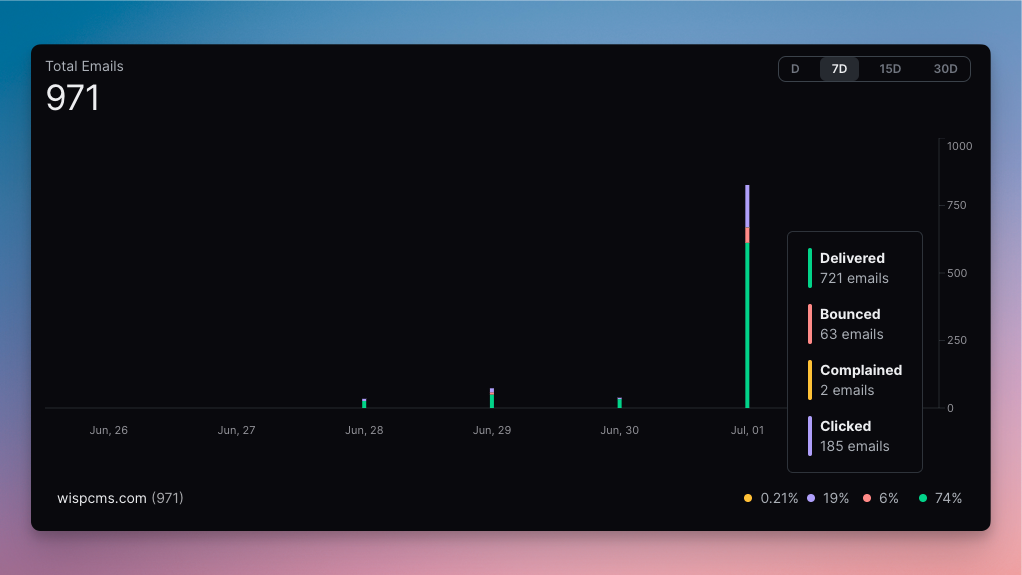1022x575 pixels.
Task: Click the Complained tooltip entry
Action: click(855, 380)
